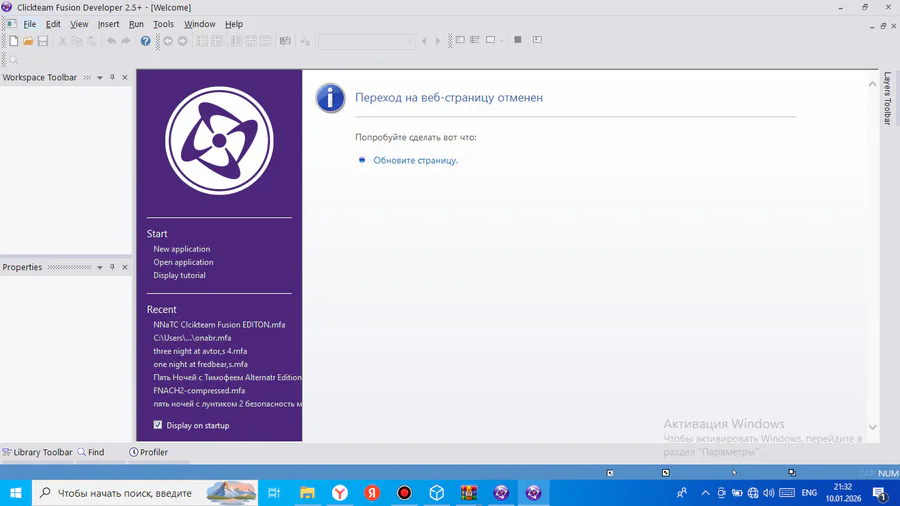Open the Frame Editor icon
The height and width of the screenshot is (506, 900).
point(217,41)
